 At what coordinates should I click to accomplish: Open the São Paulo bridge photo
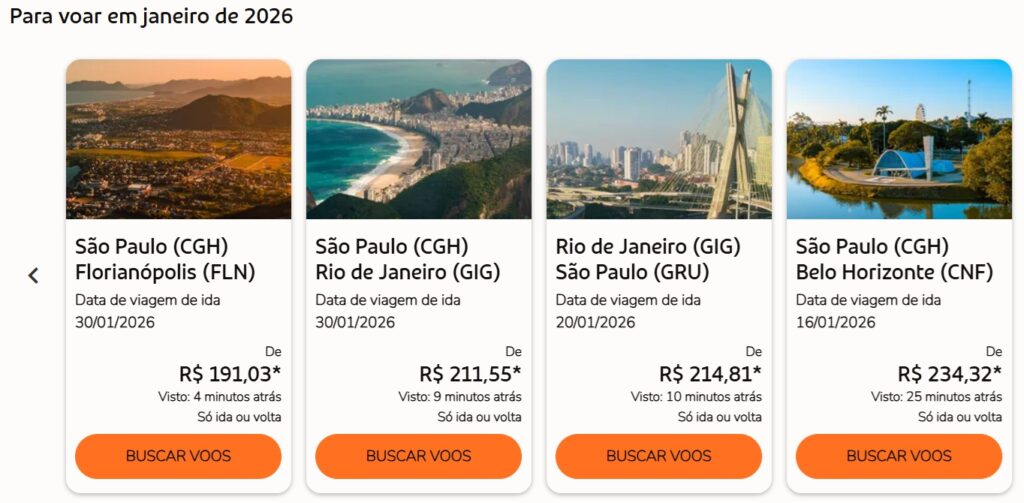[658, 139]
